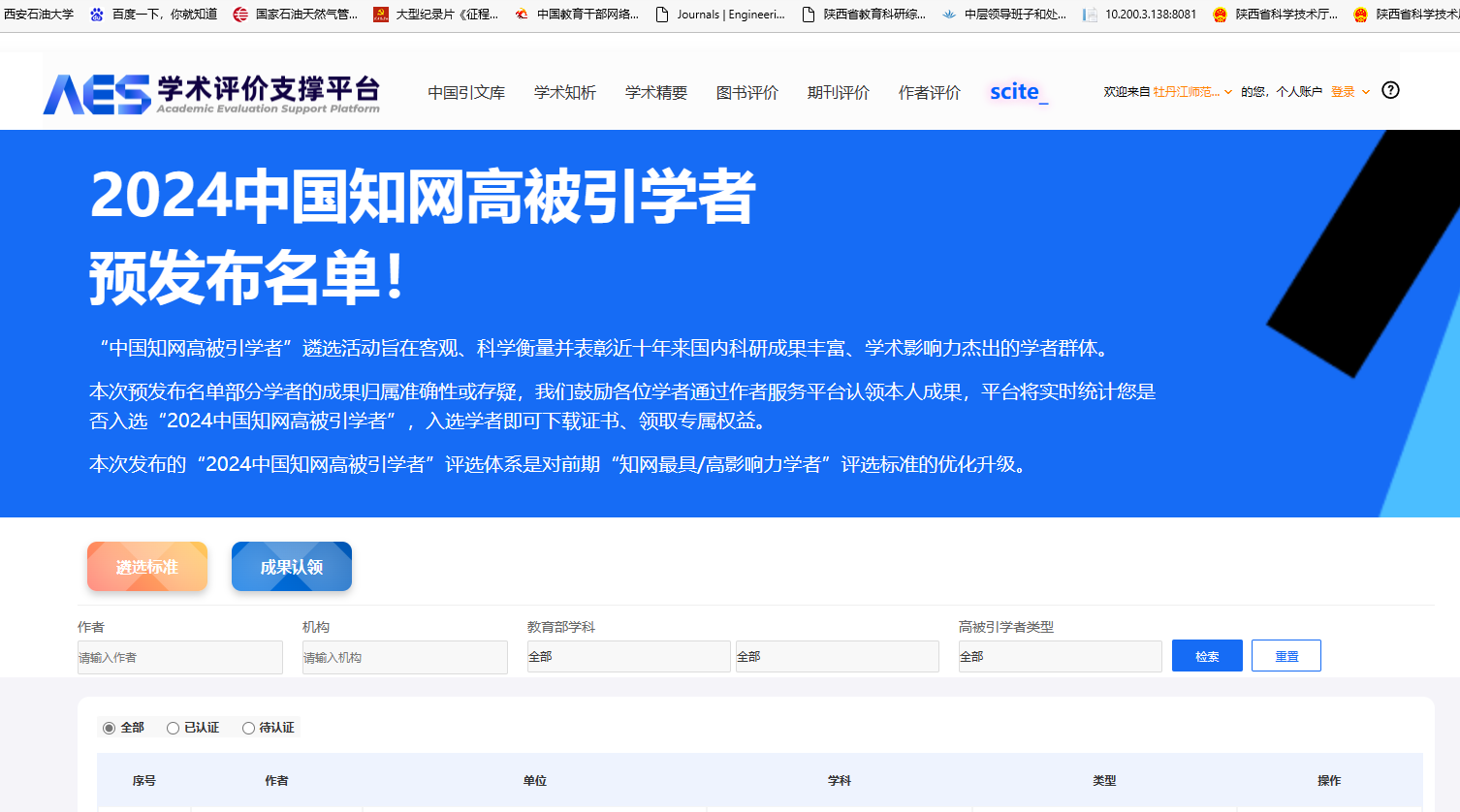
Task: Open the 10.200.3.138:8081 bookmark icon
Action: point(1091,15)
